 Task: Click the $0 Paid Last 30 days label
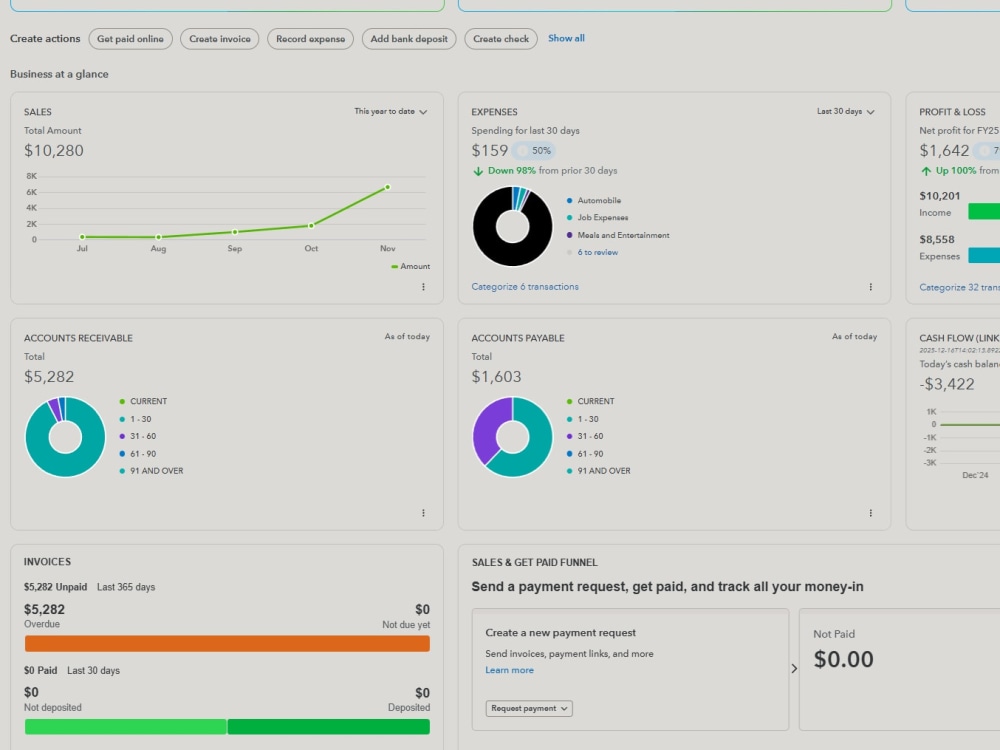71,671
